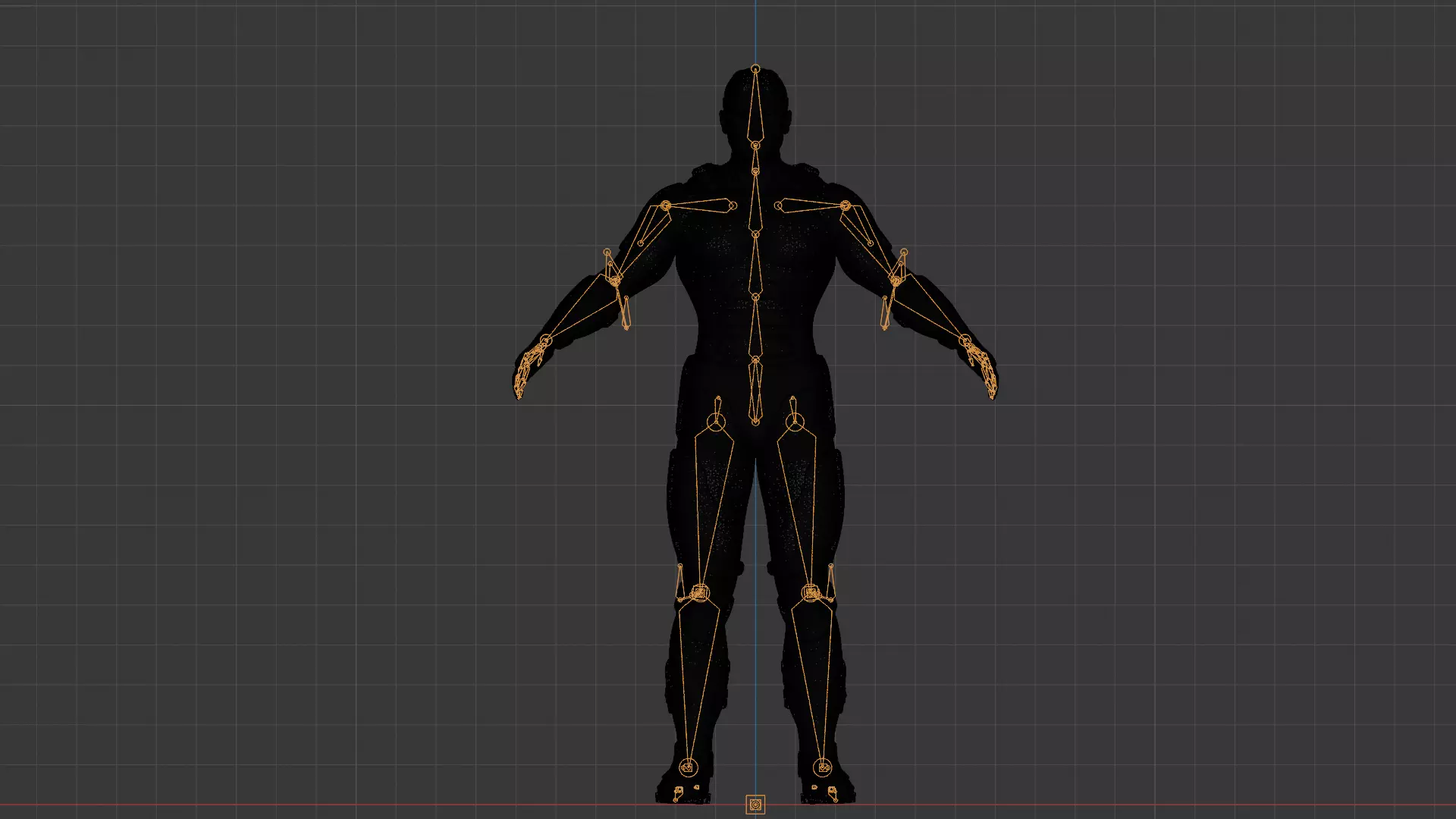
Task: Select the knee joint control on screen-right leg
Action: (x=811, y=593)
